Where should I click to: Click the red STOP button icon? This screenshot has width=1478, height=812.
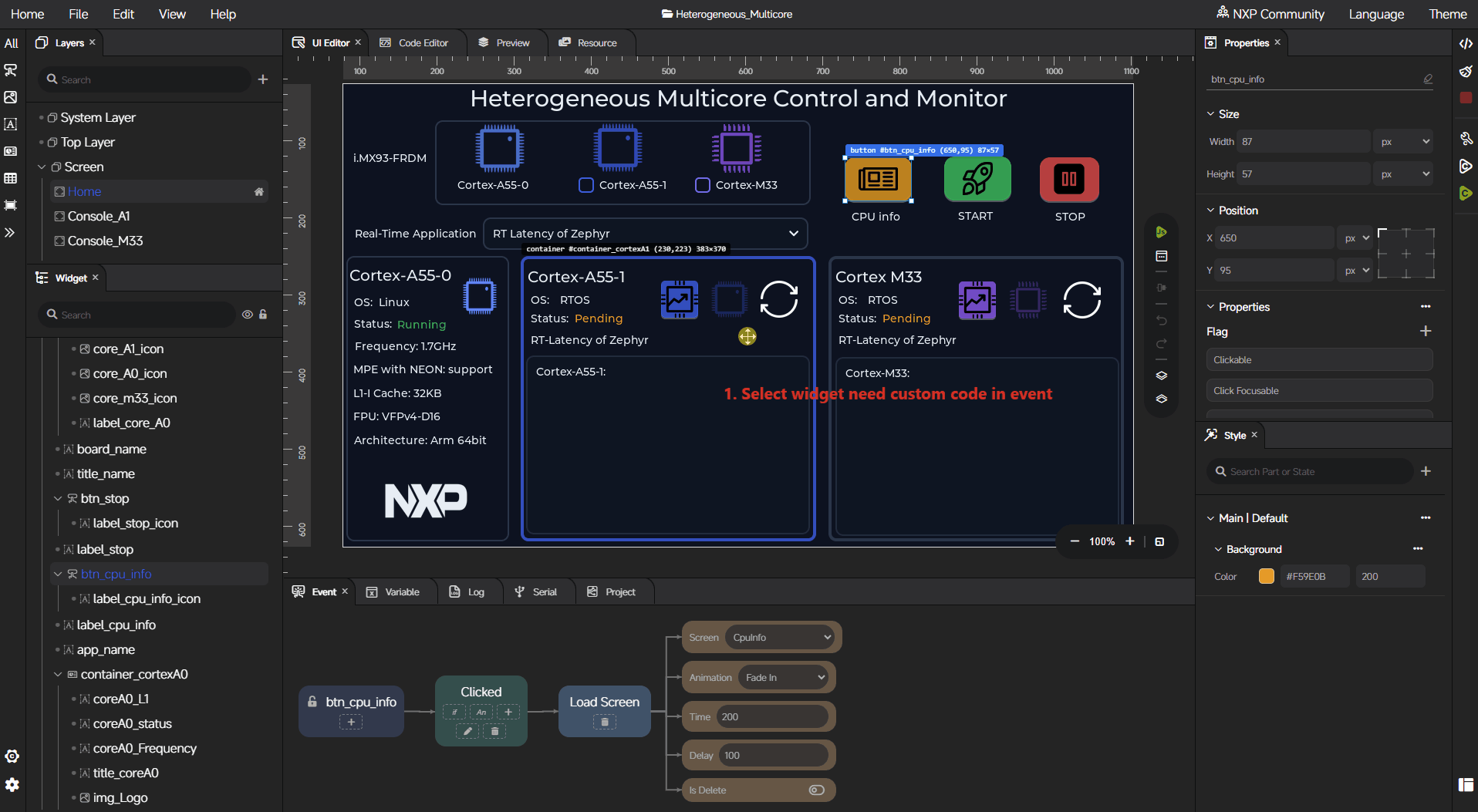1069,180
